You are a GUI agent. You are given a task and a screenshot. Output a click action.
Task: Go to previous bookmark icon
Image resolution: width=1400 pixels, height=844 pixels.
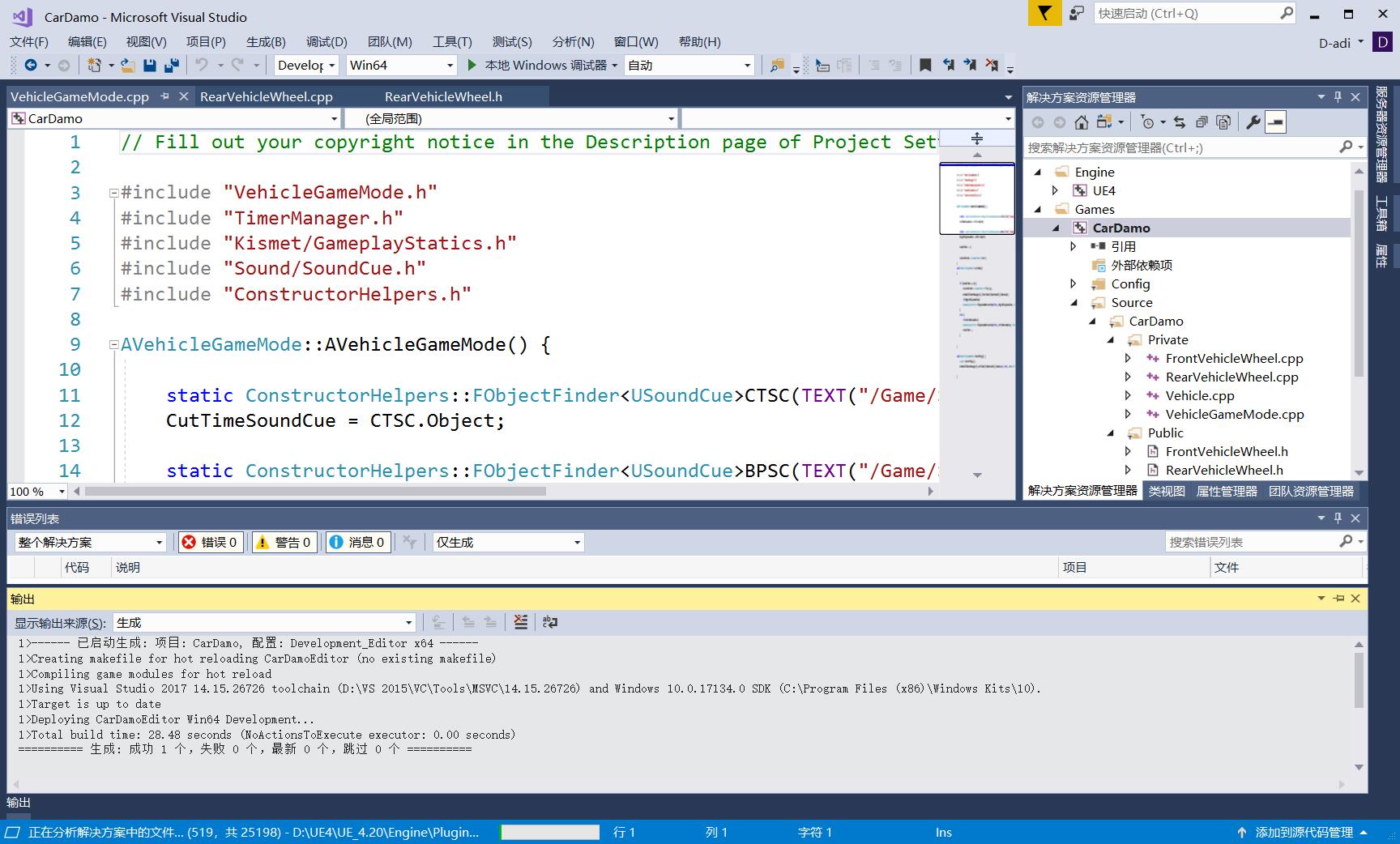(948, 65)
